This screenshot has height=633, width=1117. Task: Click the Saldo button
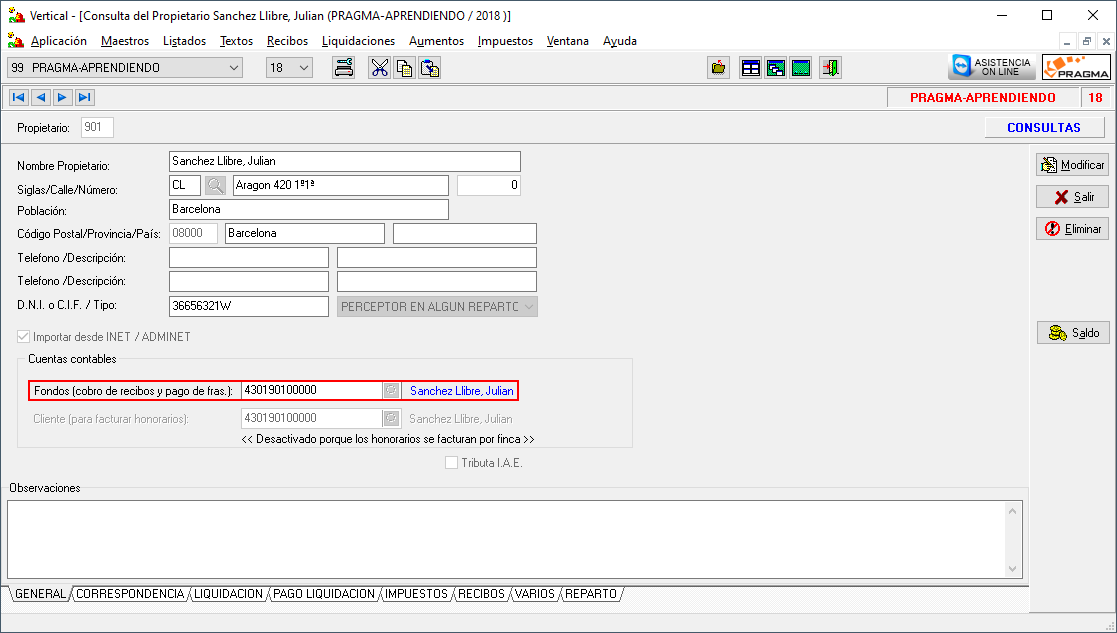(x=1072, y=333)
